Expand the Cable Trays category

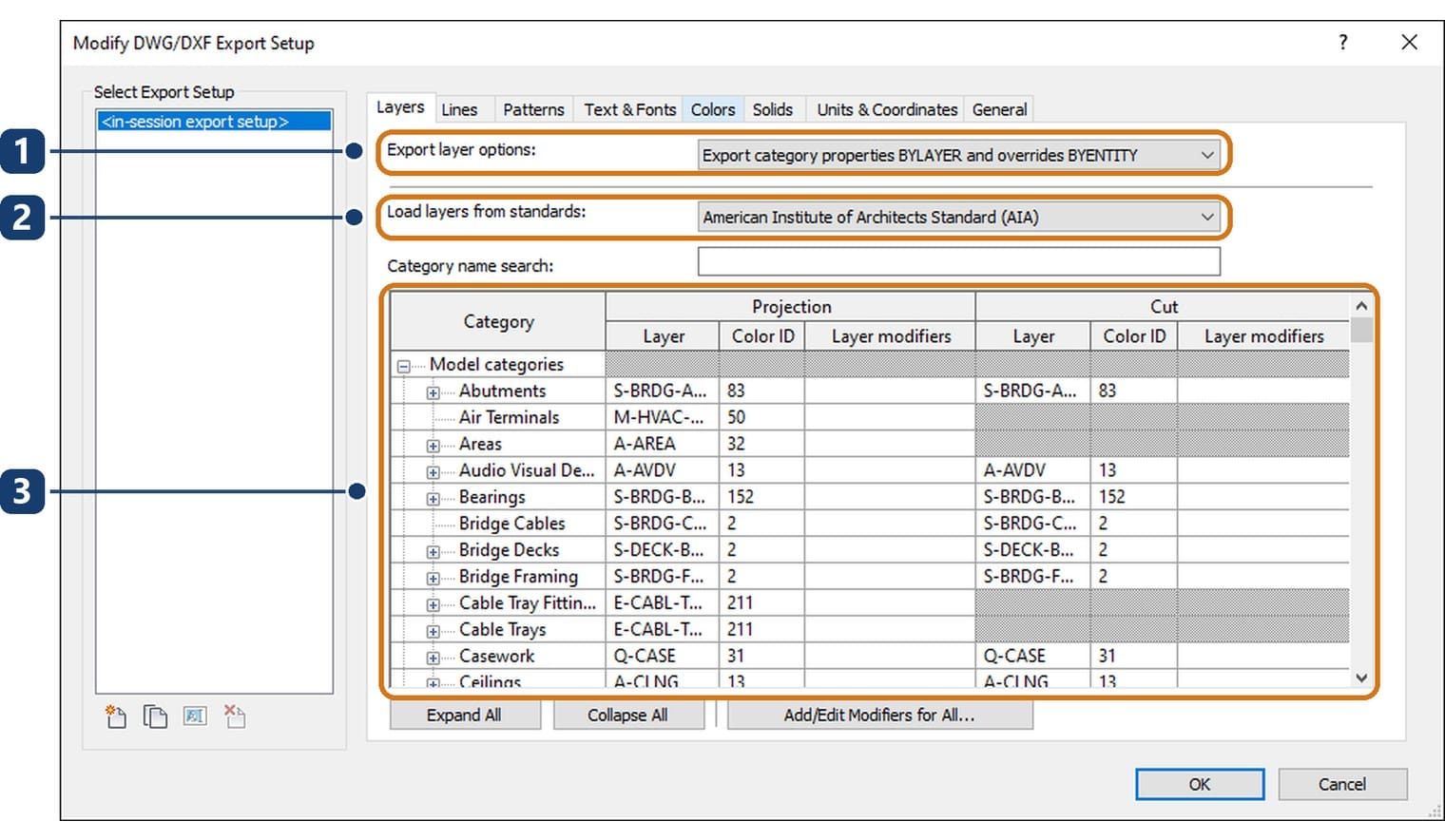tap(433, 631)
